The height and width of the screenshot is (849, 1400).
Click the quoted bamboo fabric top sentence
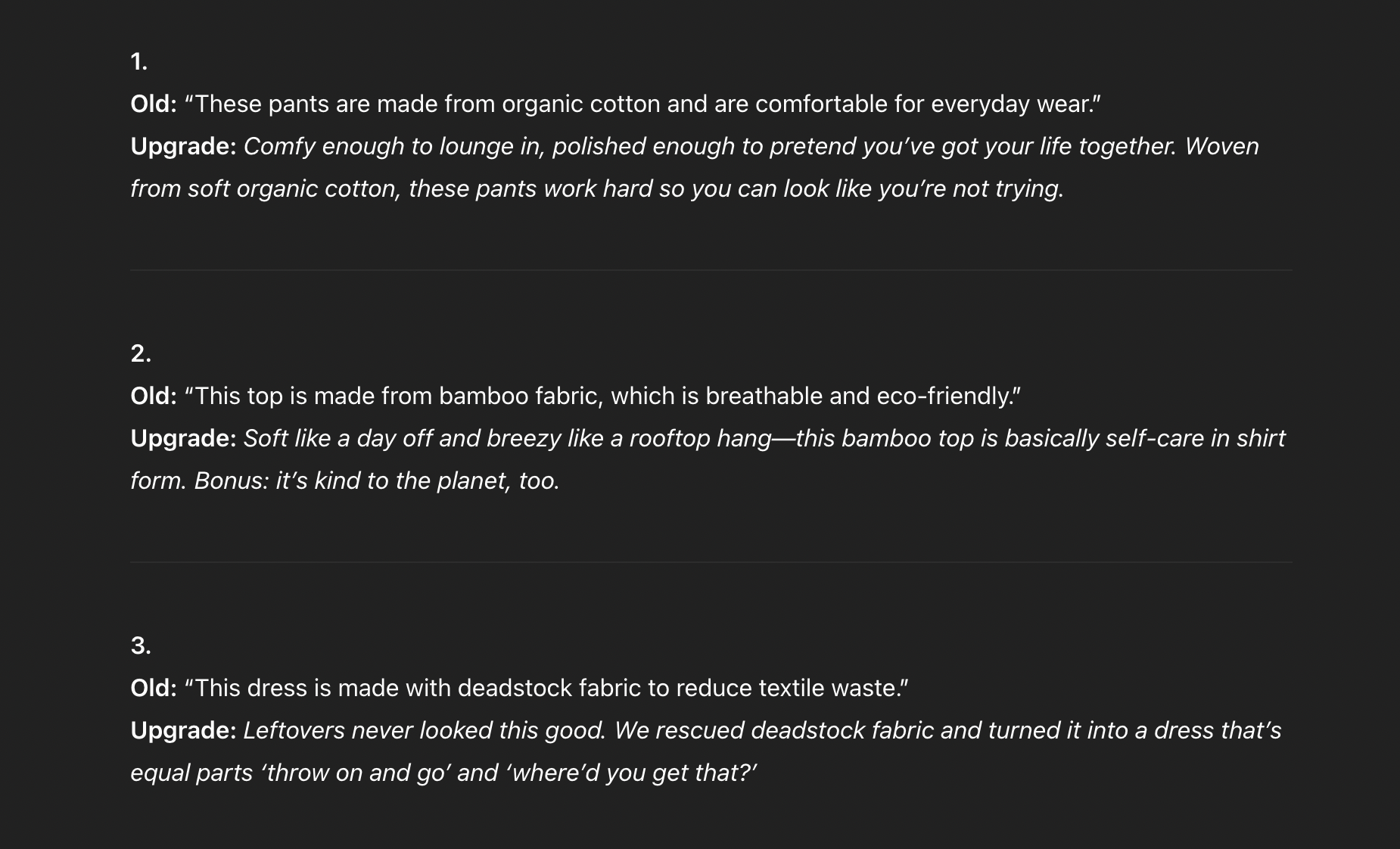tap(602, 396)
